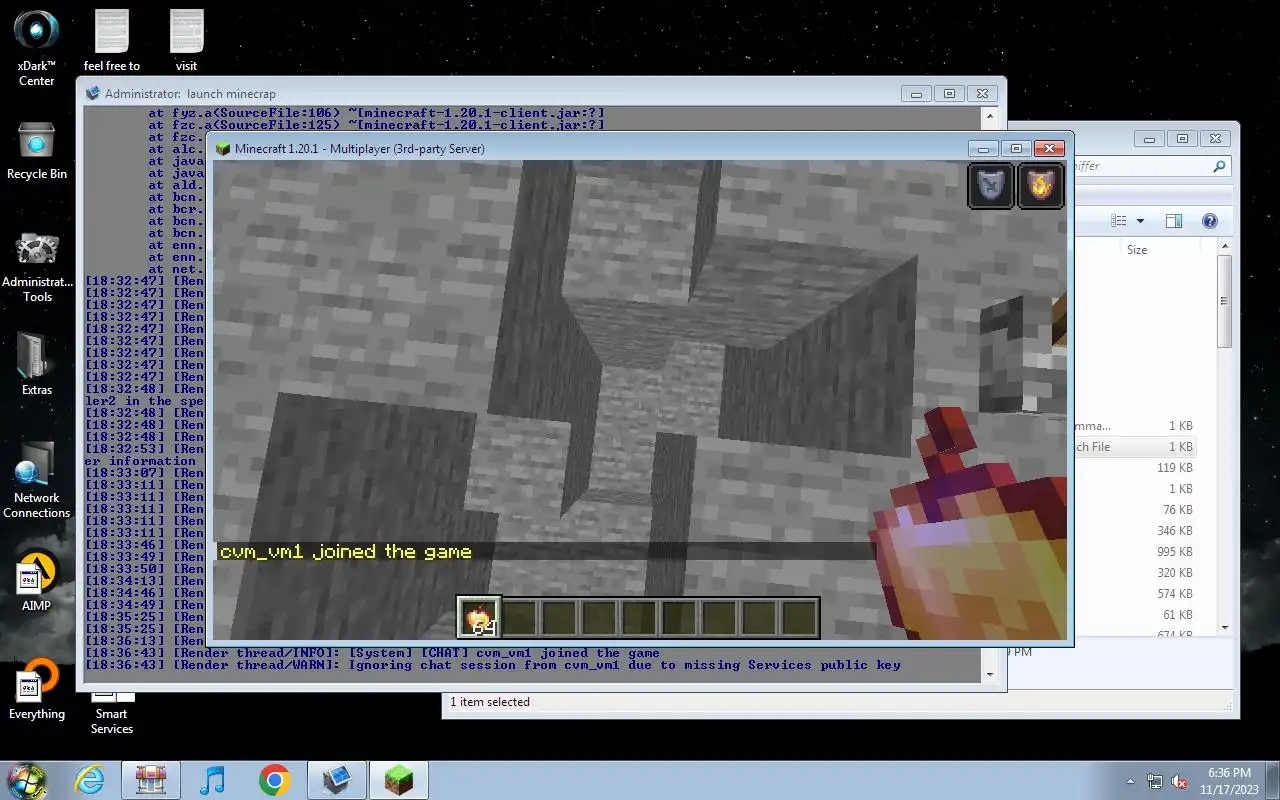Open Network Connections desktop shortcut
The height and width of the screenshot is (800, 1280).
pos(37,479)
